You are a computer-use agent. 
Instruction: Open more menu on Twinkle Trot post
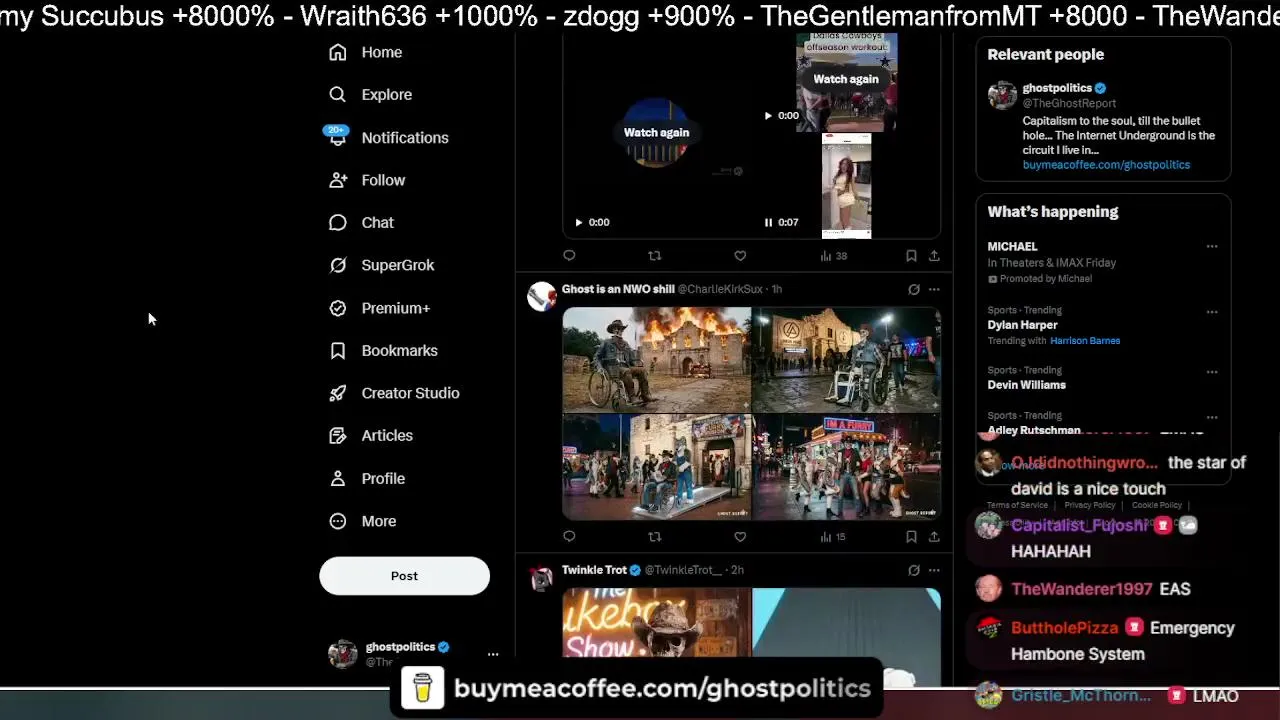coord(934,570)
